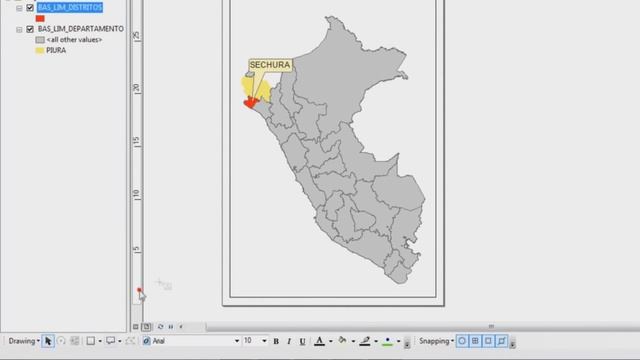
Task: Toggle Edge Snapping icon
Action: 501,341
